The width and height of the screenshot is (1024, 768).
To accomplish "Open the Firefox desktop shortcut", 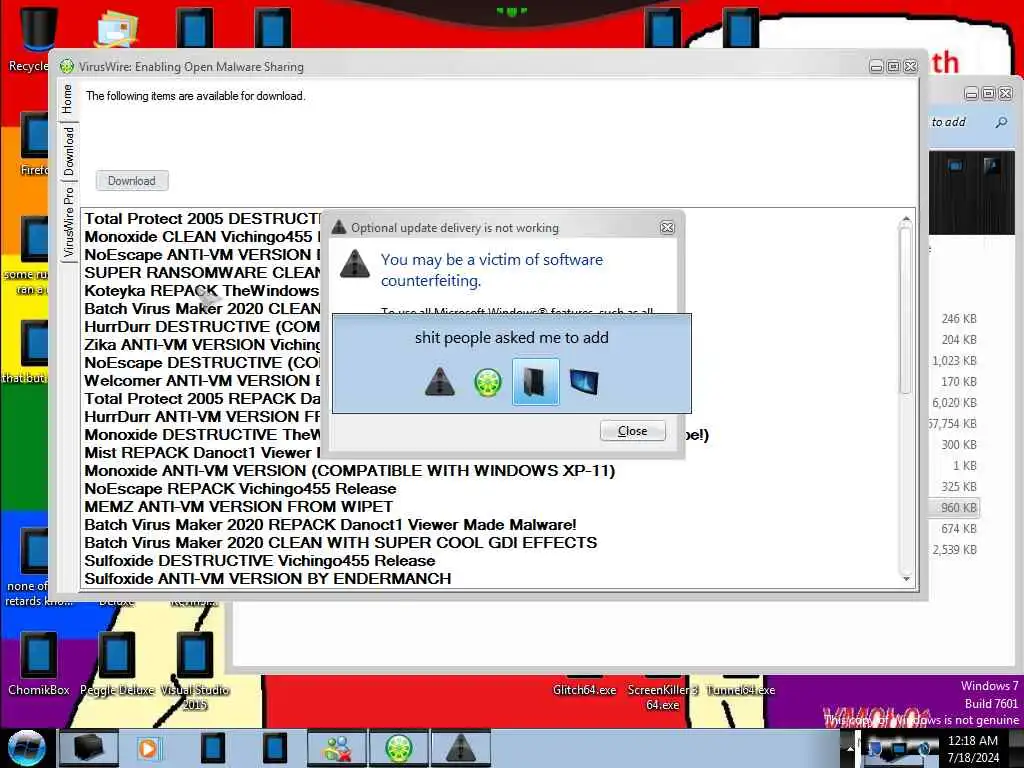I will click(34, 144).
